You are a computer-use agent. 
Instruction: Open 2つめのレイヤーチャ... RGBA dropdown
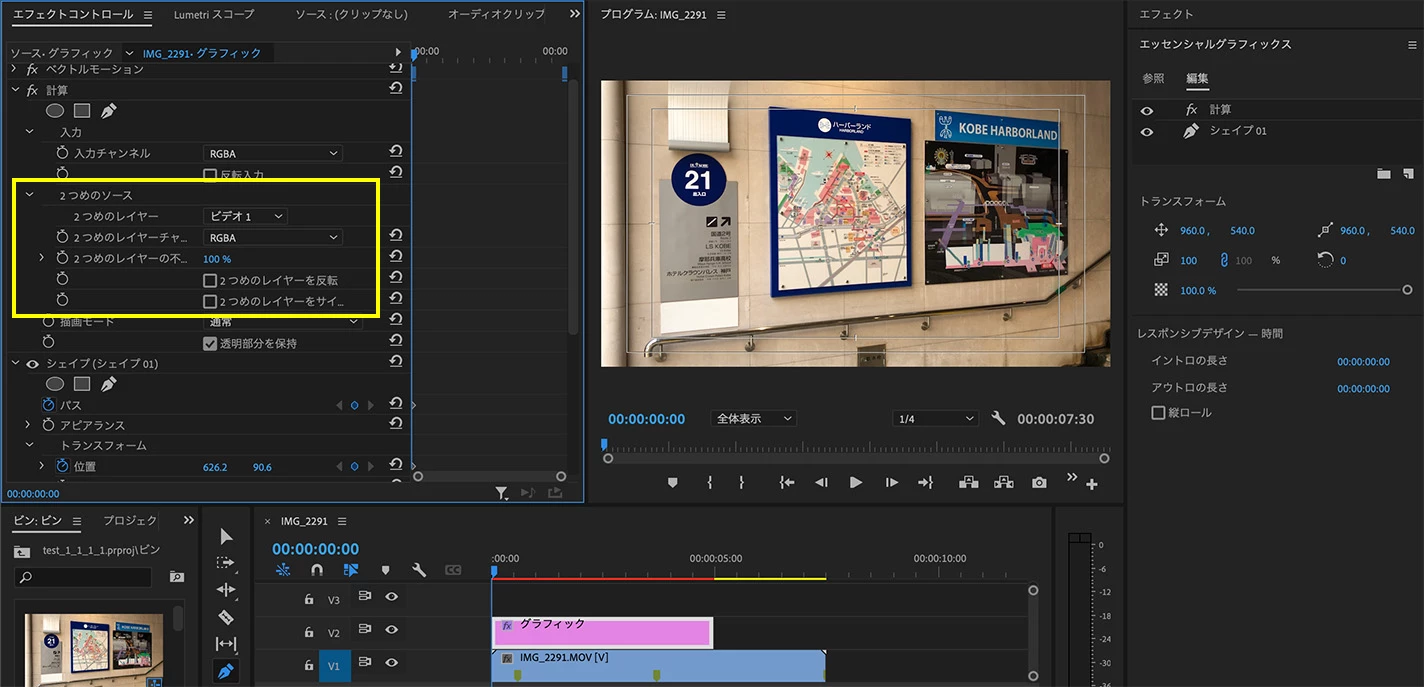pyautogui.click(x=272, y=237)
